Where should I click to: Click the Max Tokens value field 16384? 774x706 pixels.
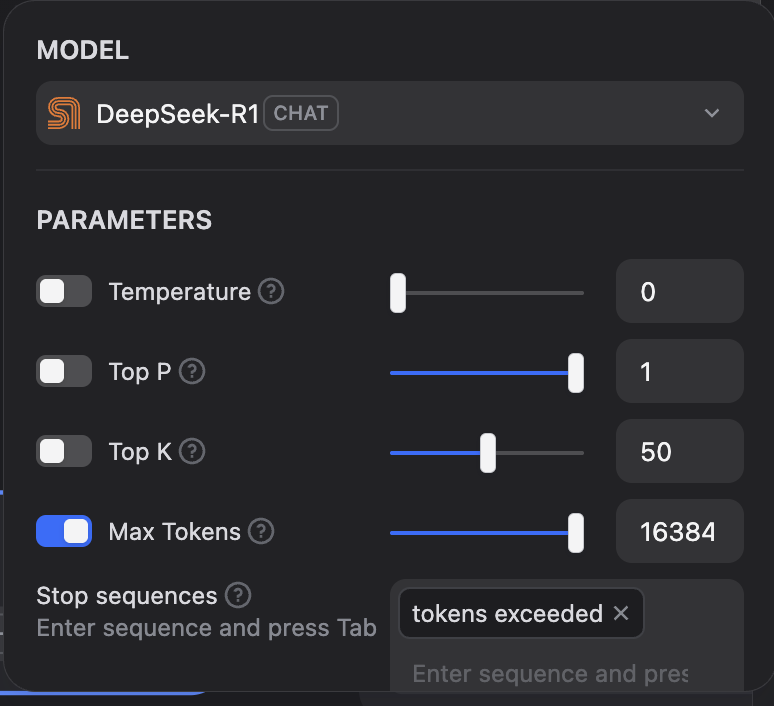coord(680,531)
